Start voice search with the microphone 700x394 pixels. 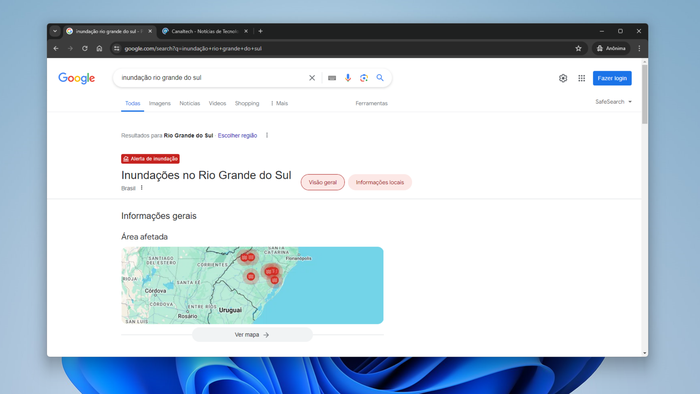[348, 78]
